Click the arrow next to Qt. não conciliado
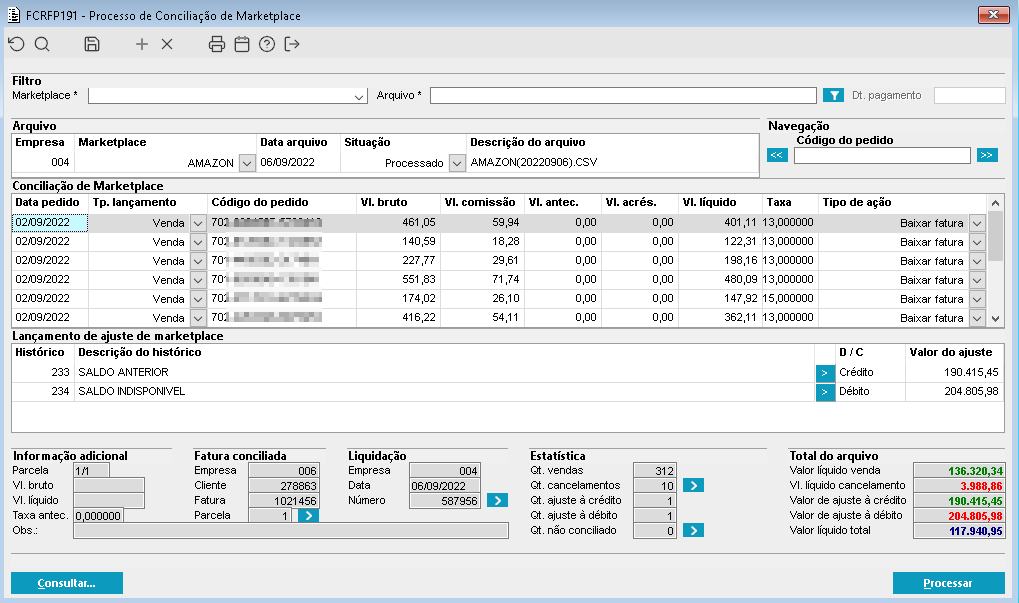1019x603 pixels. [x=693, y=530]
